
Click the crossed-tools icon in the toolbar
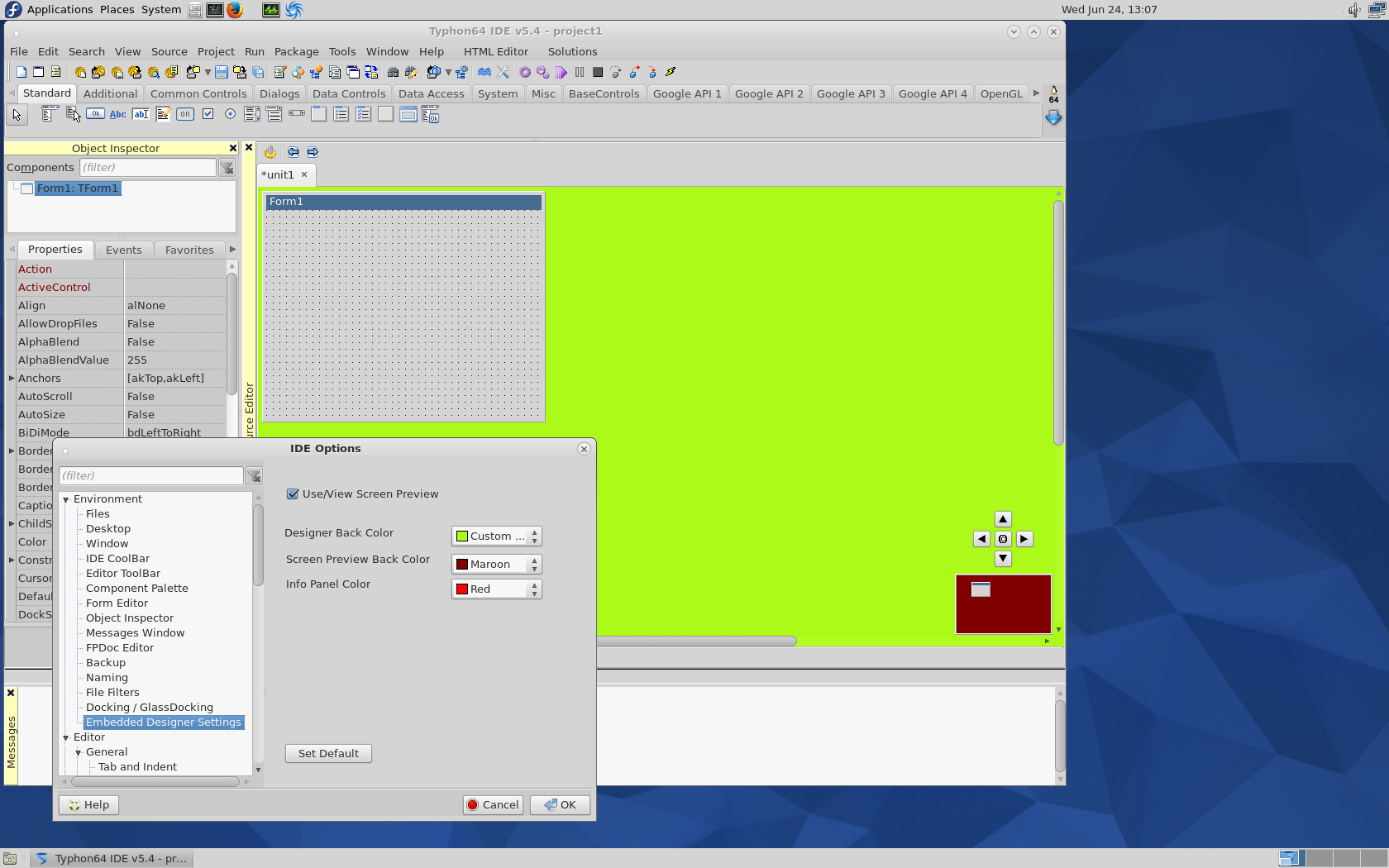503,72
